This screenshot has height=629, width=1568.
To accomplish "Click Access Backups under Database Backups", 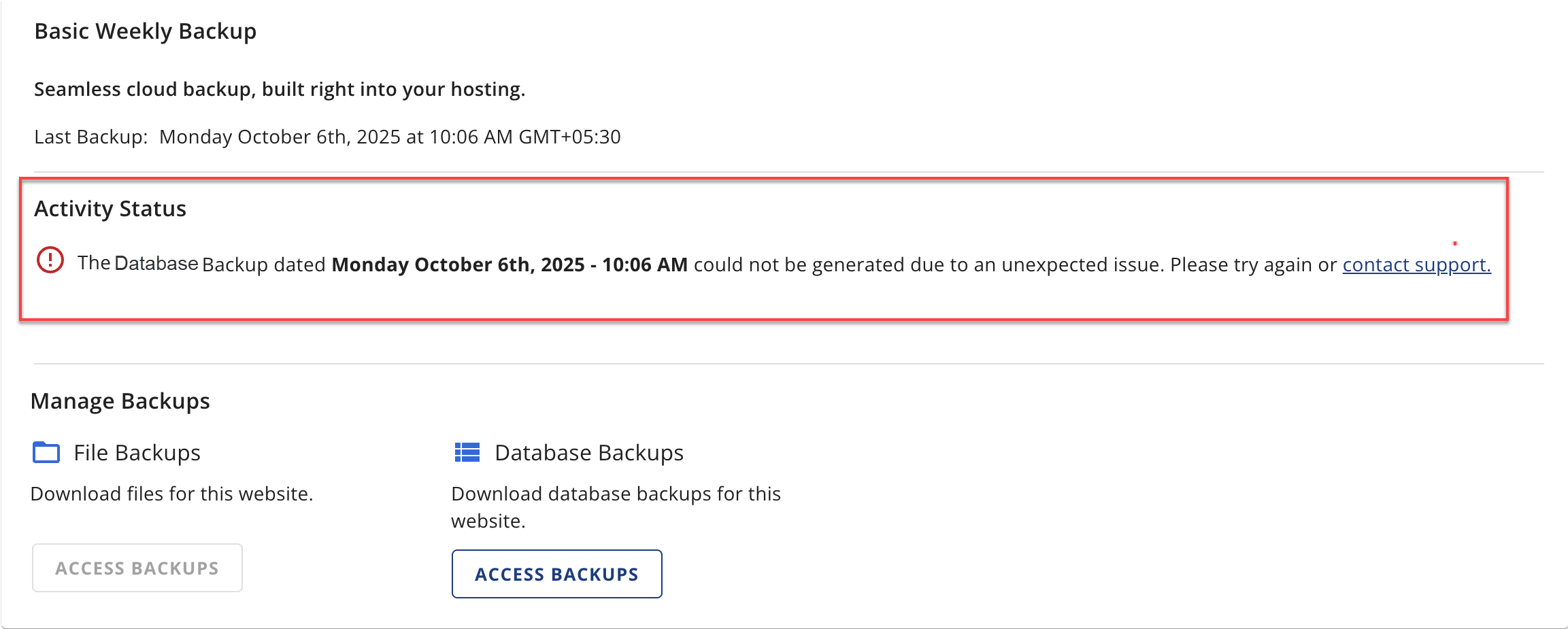I will [556, 574].
